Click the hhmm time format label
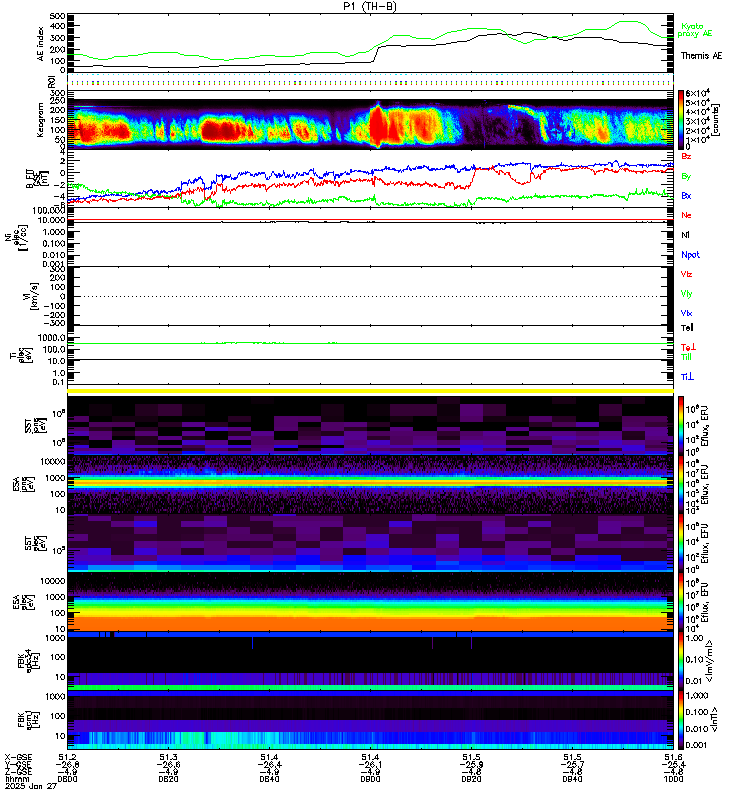This screenshot has width=750, height=800. point(17,779)
